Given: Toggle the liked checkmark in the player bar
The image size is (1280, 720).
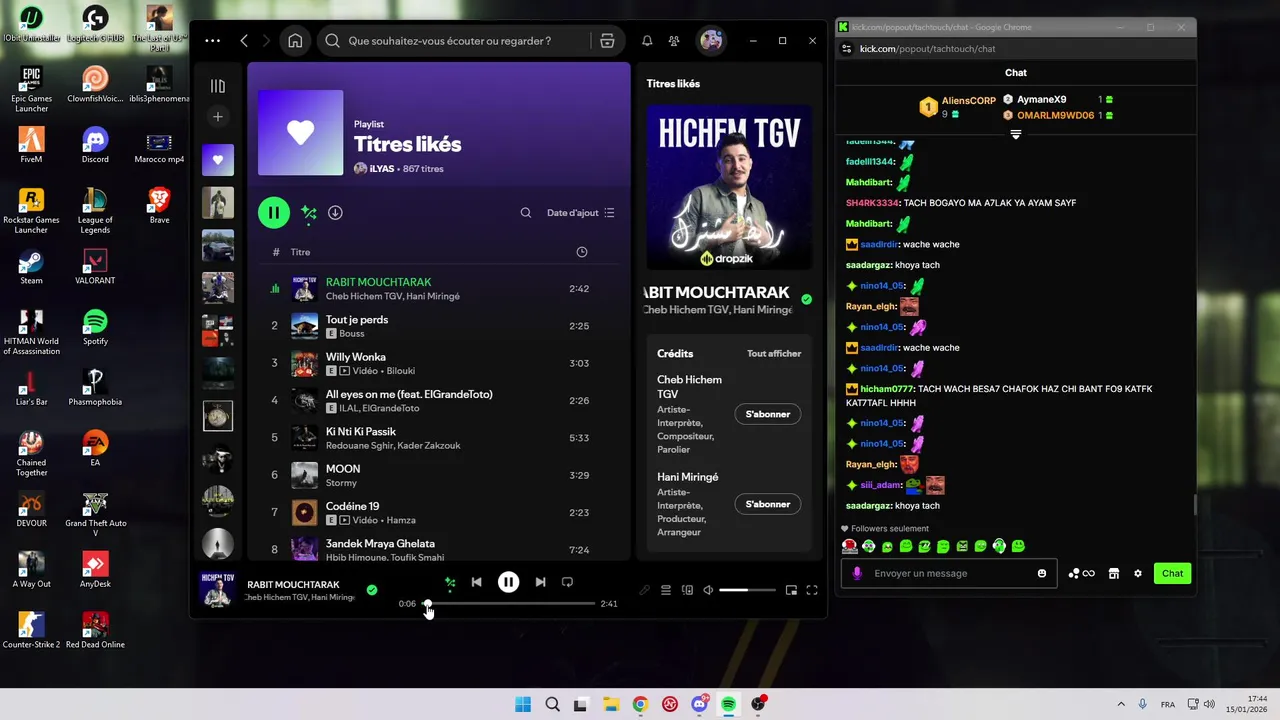Looking at the screenshot, I should coord(372,590).
